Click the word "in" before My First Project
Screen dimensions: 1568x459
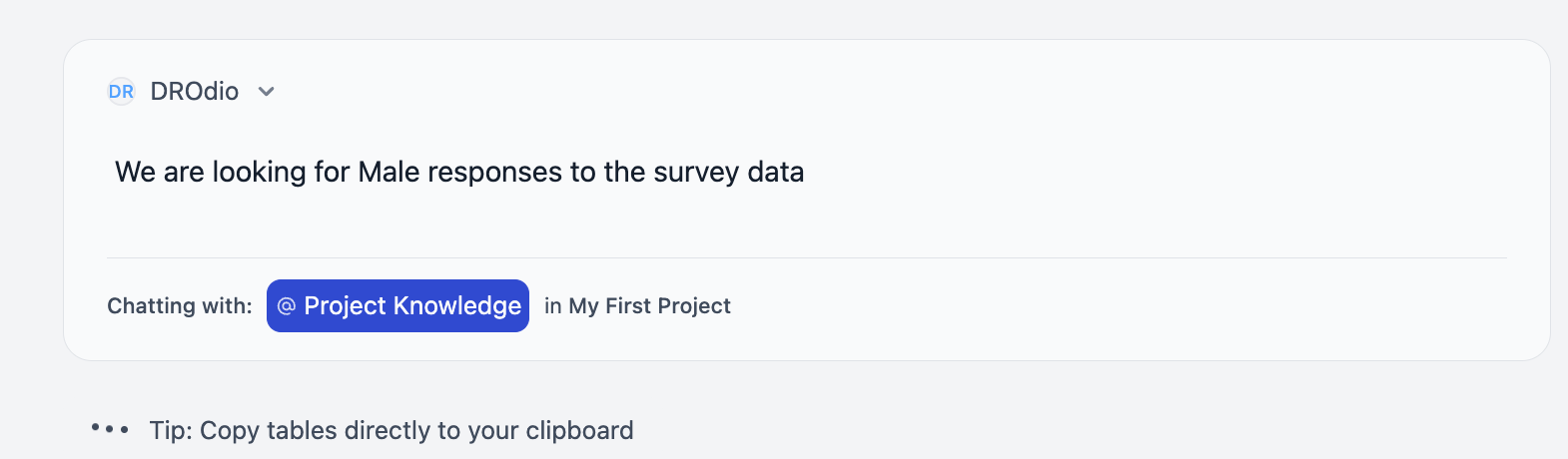(552, 306)
